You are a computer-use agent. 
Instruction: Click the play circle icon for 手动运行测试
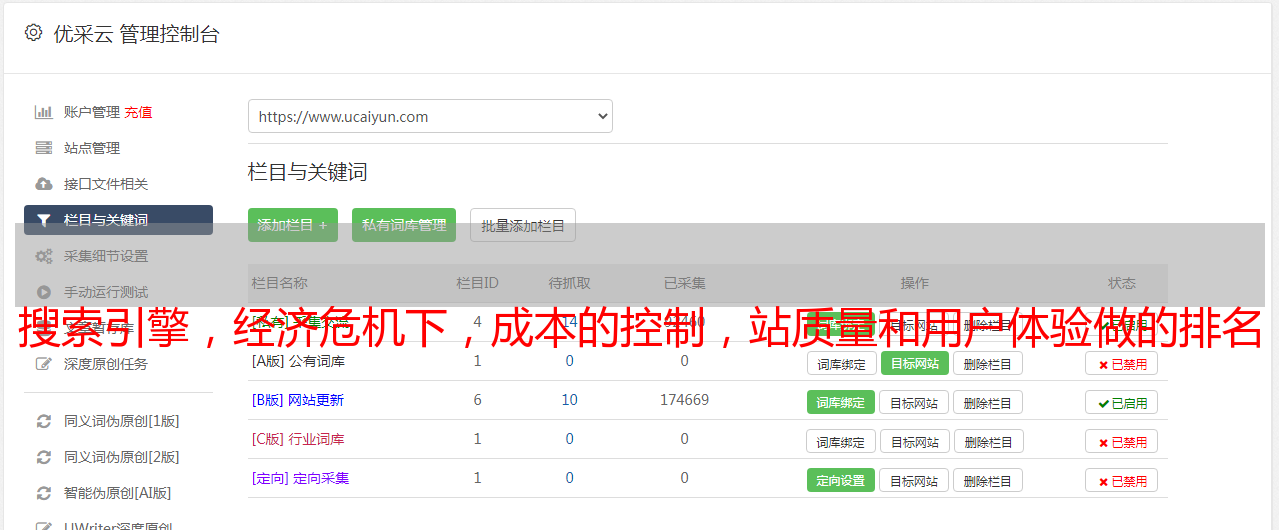[43, 292]
